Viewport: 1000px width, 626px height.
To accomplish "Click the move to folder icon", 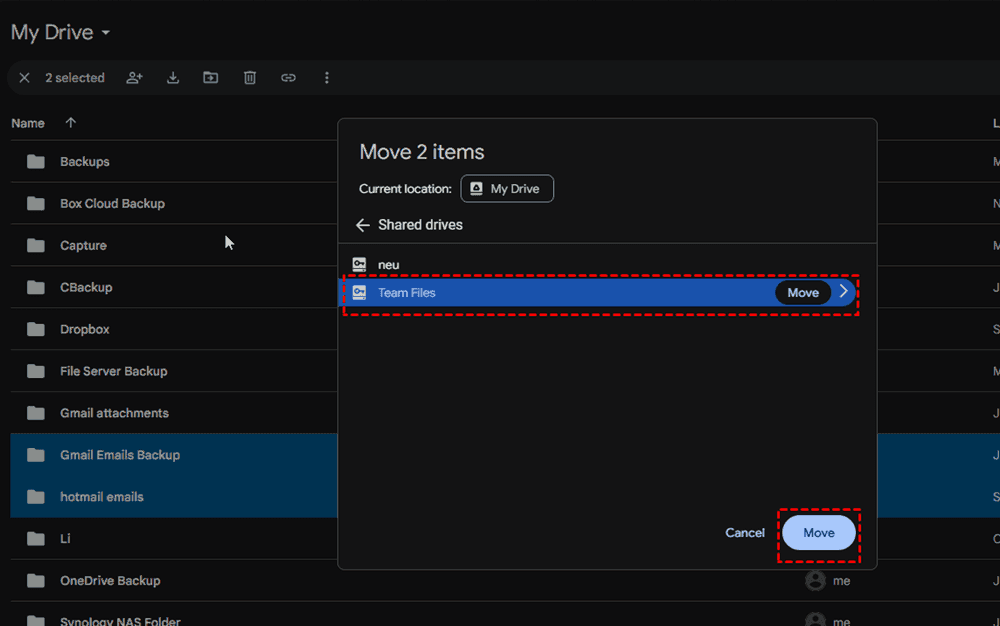I will [x=210, y=78].
